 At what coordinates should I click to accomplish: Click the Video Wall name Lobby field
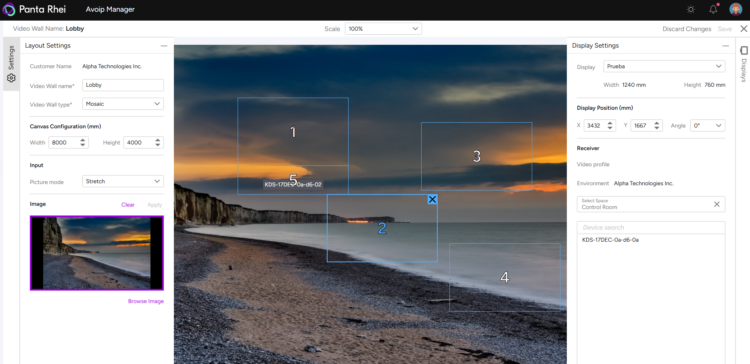(123, 85)
